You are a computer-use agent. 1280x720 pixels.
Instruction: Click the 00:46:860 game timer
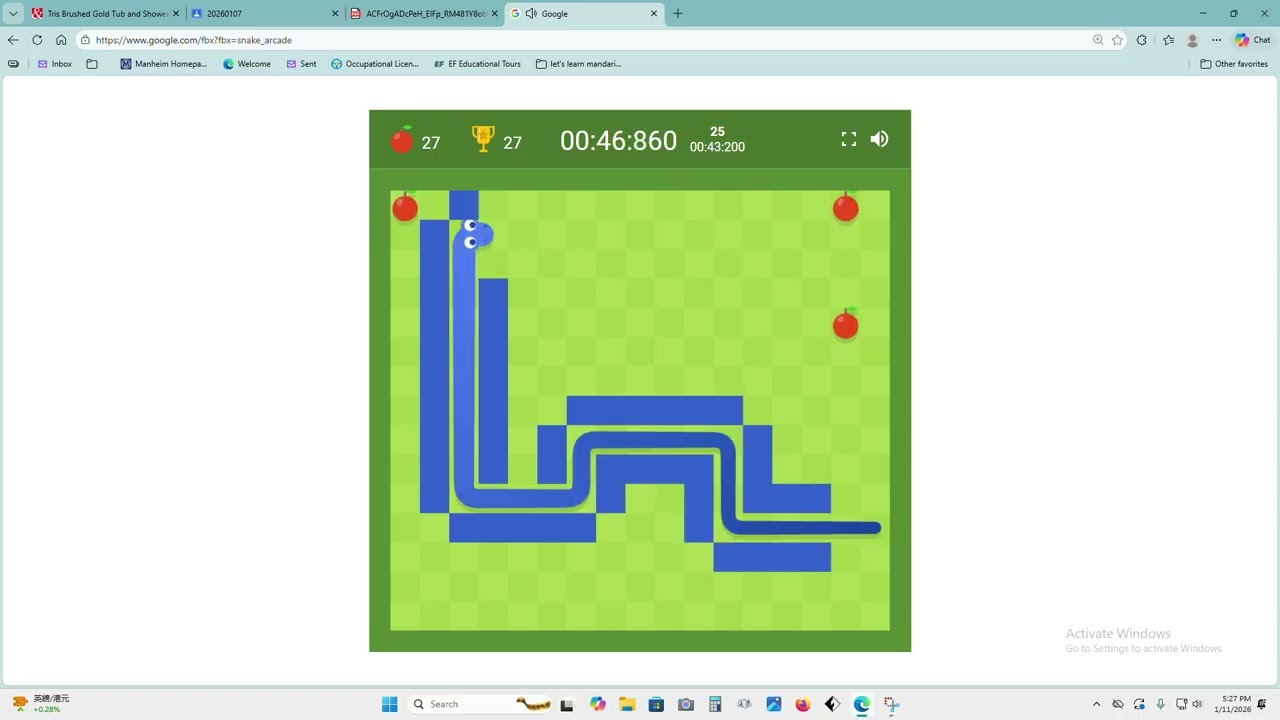point(618,141)
